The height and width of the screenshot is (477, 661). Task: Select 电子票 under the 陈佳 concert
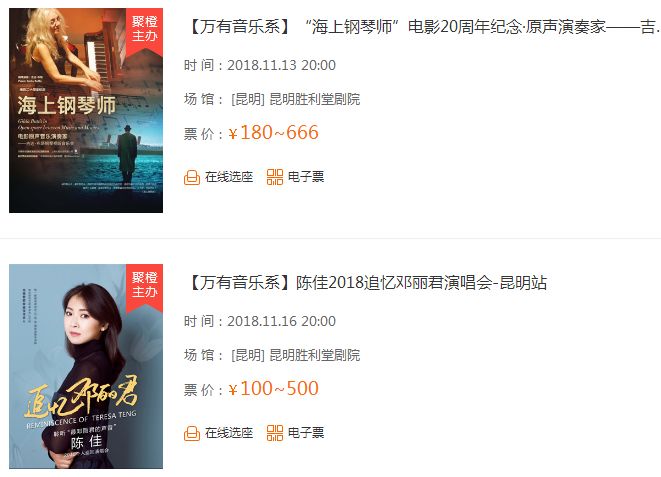pos(306,433)
